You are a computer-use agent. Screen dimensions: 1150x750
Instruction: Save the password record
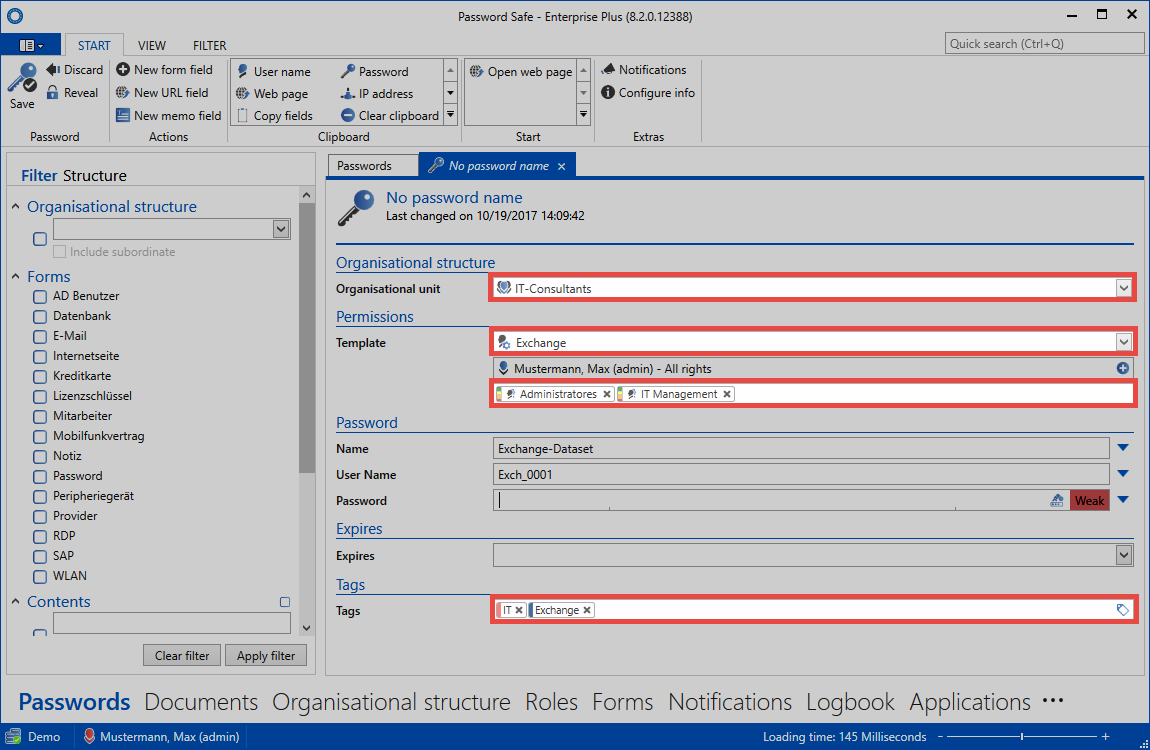(x=22, y=87)
